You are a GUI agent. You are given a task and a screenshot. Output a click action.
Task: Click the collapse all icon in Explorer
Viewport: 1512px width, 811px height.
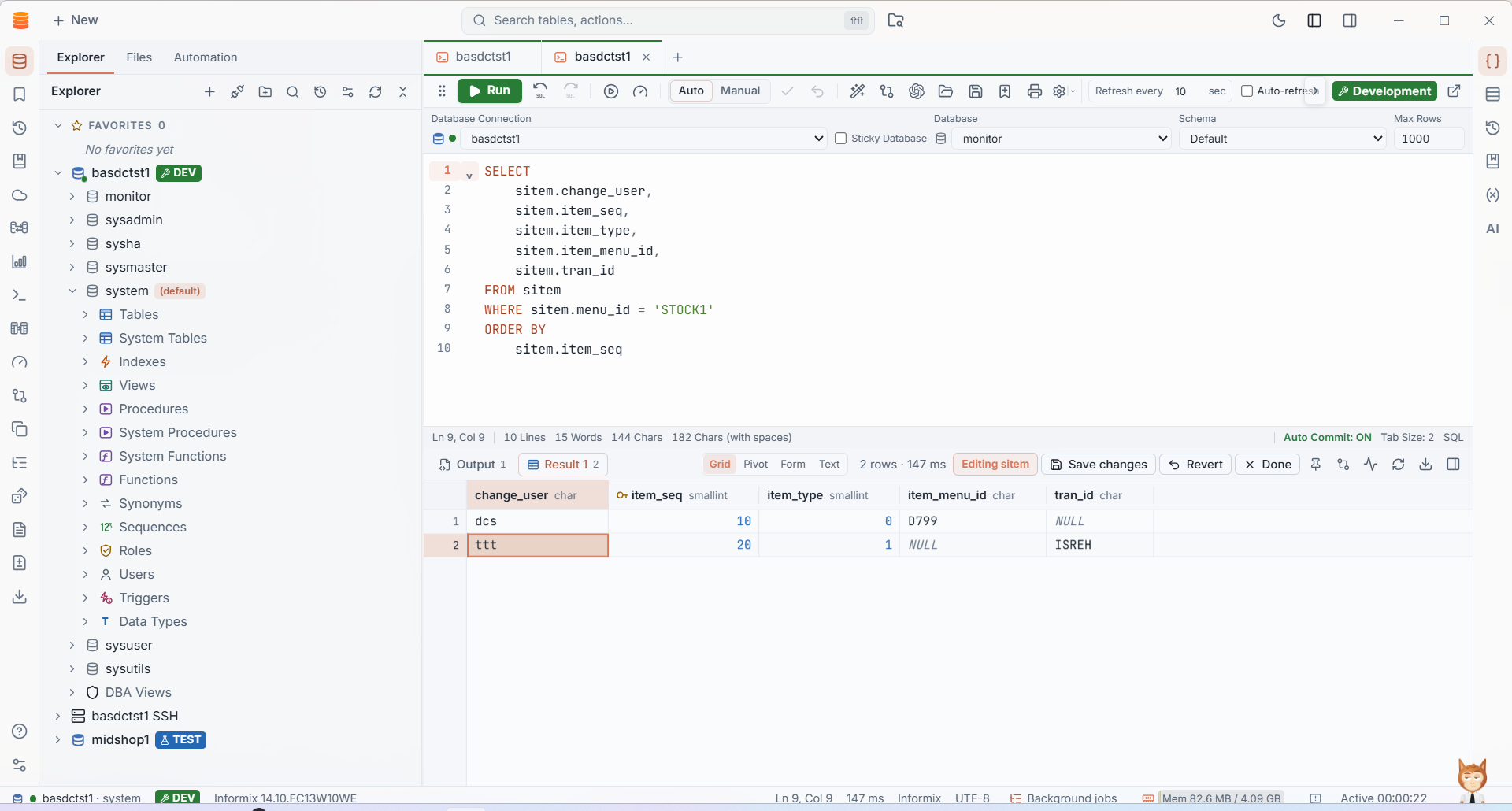[403, 92]
